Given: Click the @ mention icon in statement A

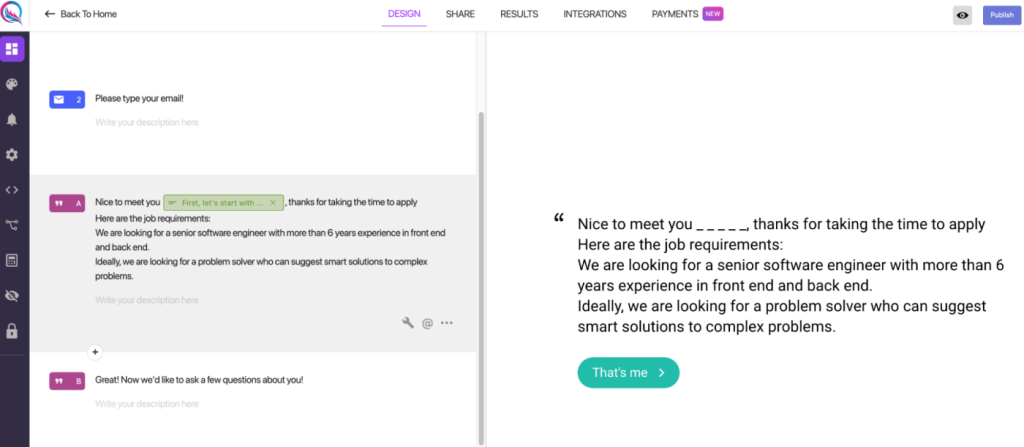Looking at the screenshot, I should click(427, 323).
